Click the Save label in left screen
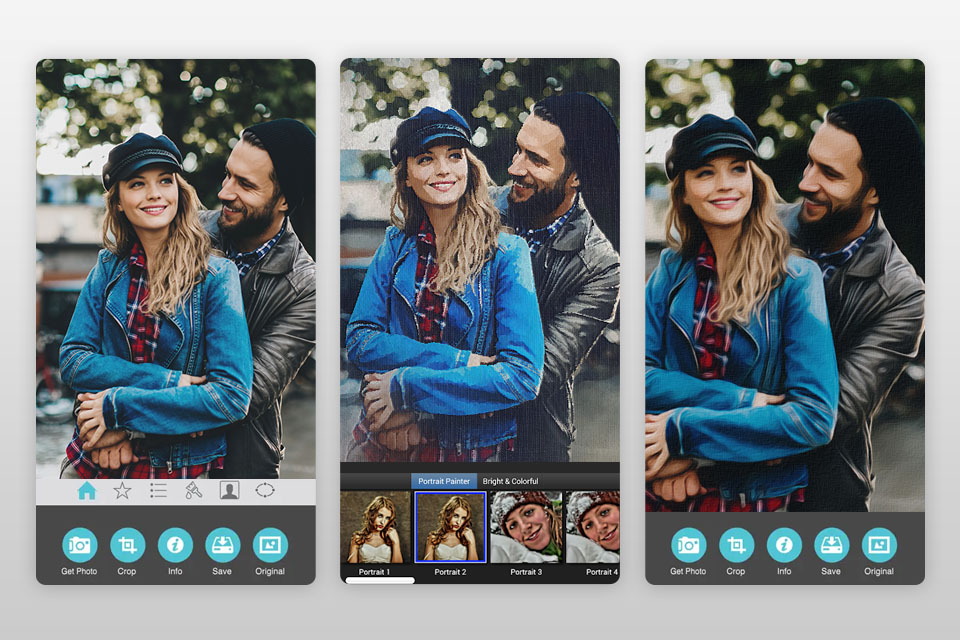This screenshot has width=960, height=640. coord(222,571)
